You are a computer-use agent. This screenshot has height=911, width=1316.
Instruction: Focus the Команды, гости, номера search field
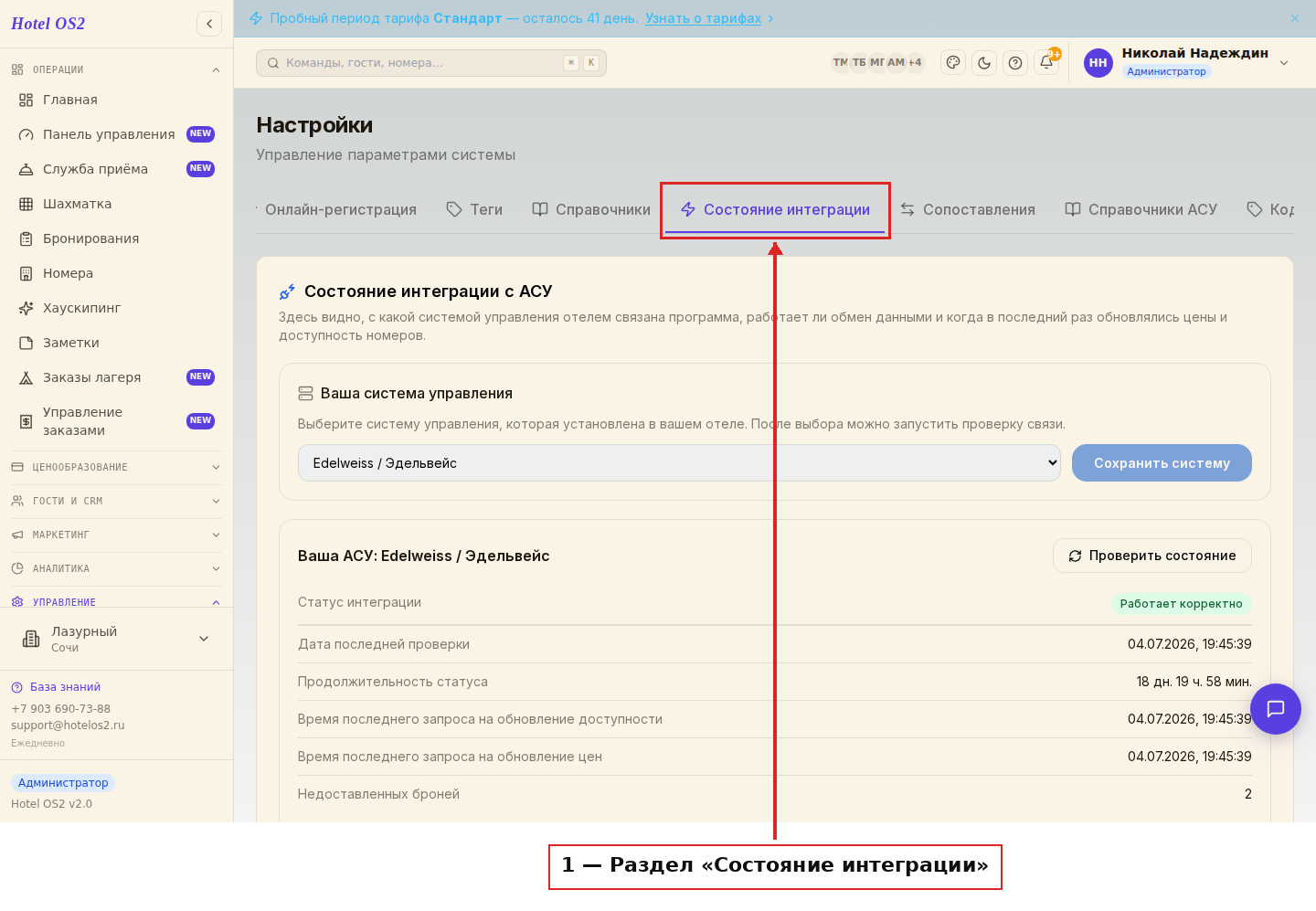pos(431,63)
